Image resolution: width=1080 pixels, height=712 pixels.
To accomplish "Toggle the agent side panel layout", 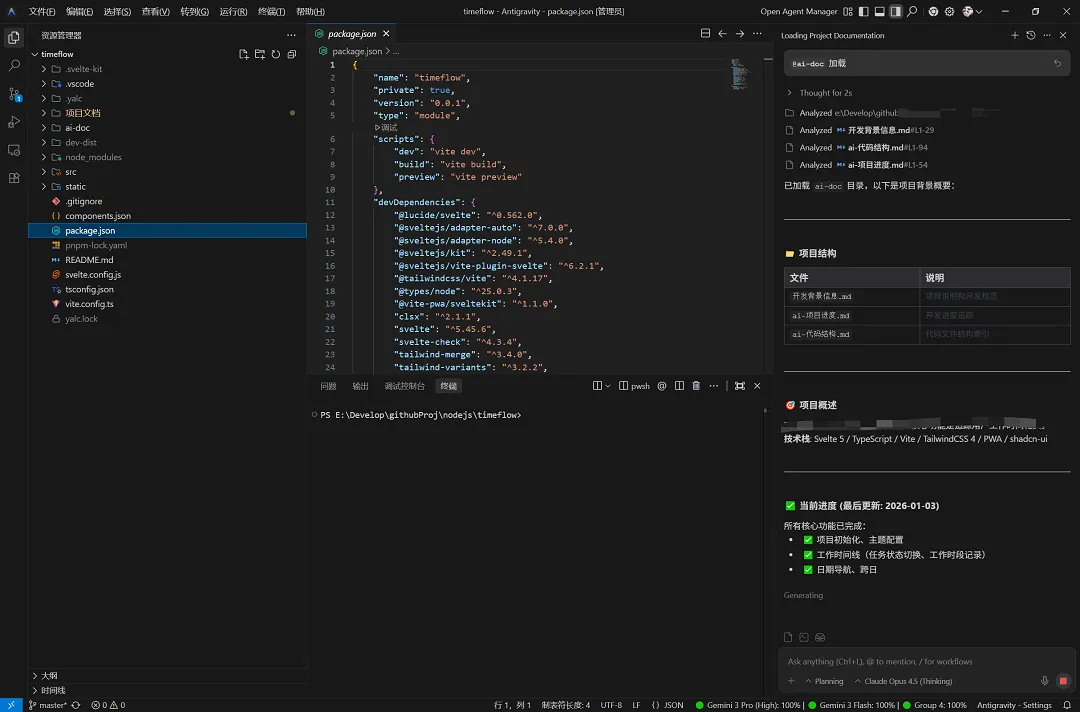I will click(895, 12).
